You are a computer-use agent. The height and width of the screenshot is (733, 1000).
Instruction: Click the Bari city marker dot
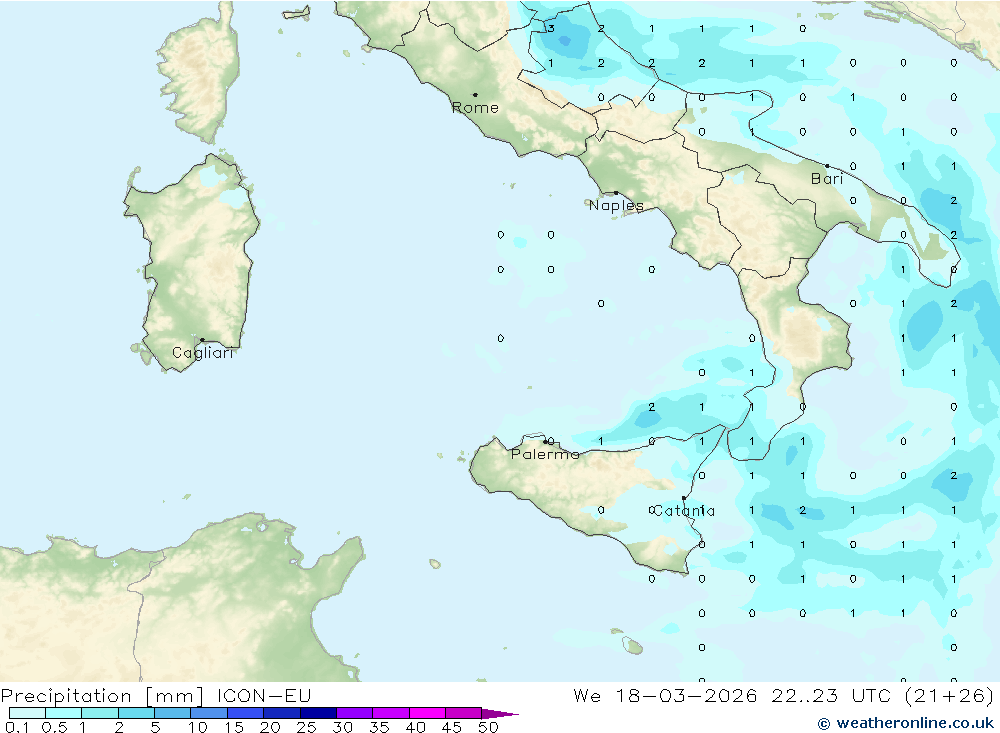(x=827, y=166)
